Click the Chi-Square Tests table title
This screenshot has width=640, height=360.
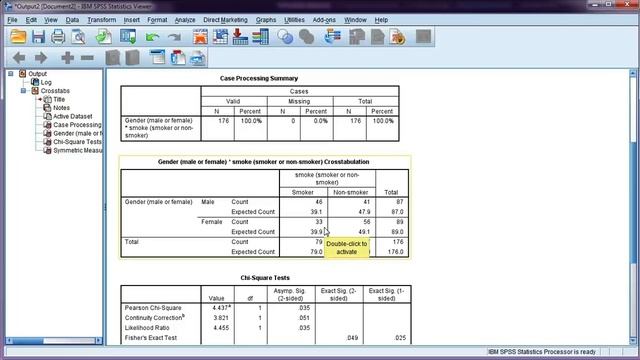pyautogui.click(x=265, y=278)
